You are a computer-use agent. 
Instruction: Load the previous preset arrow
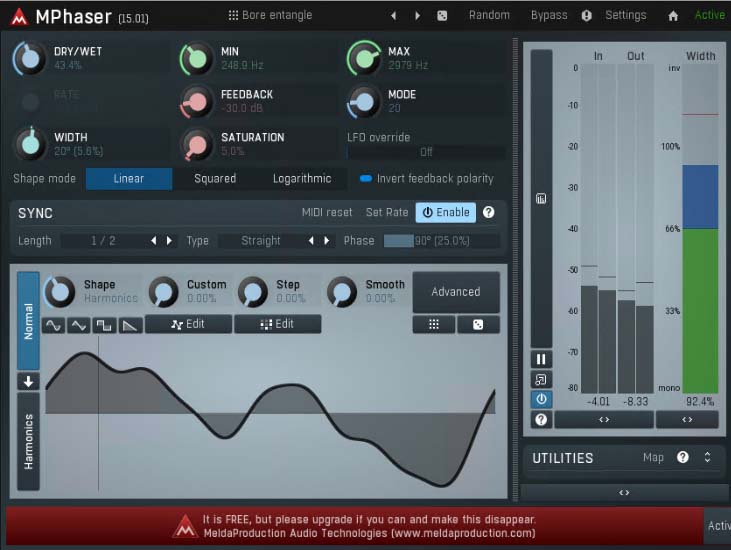point(393,16)
